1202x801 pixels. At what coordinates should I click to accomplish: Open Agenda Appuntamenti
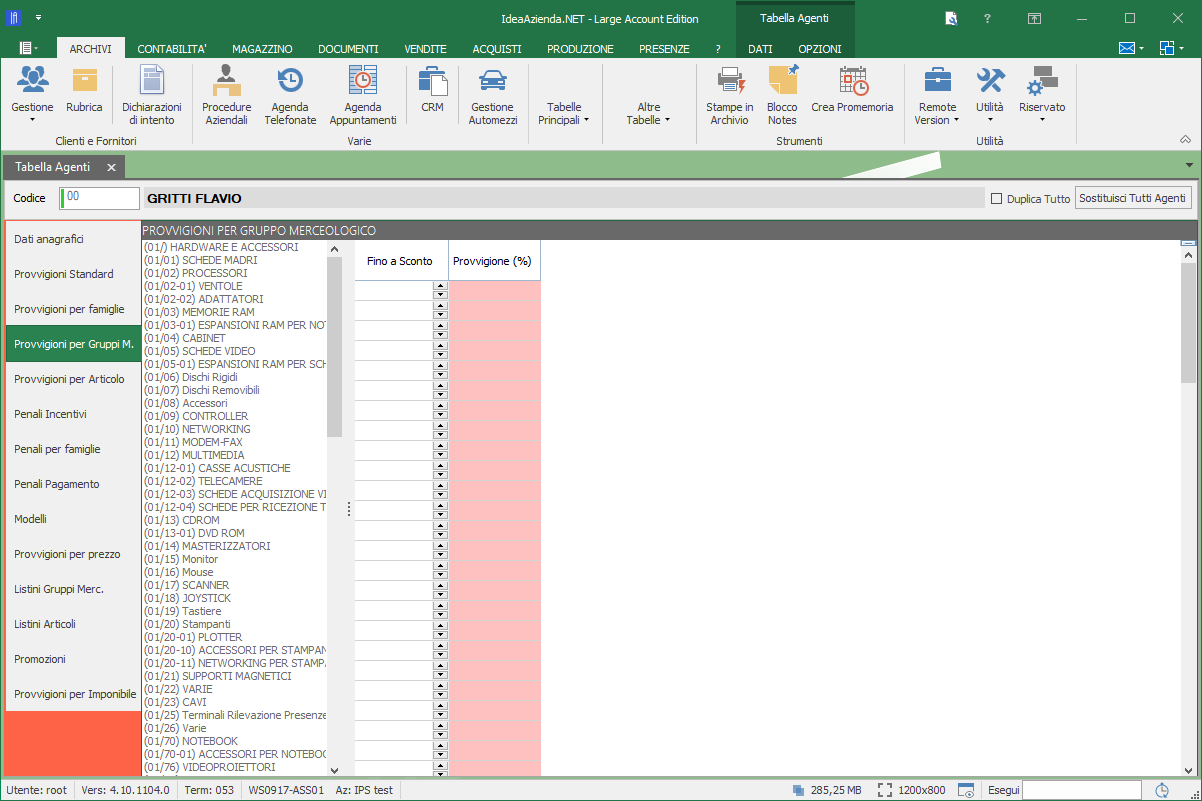(363, 96)
